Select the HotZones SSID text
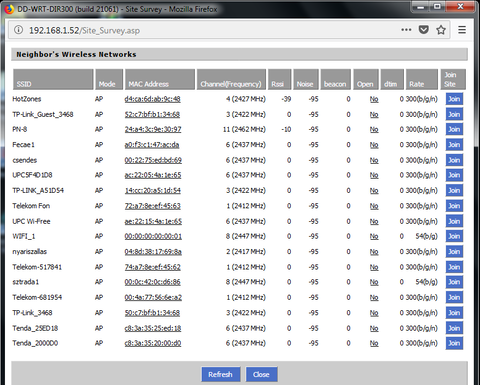Image resolution: width=480 pixels, height=385 pixels. [27, 99]
